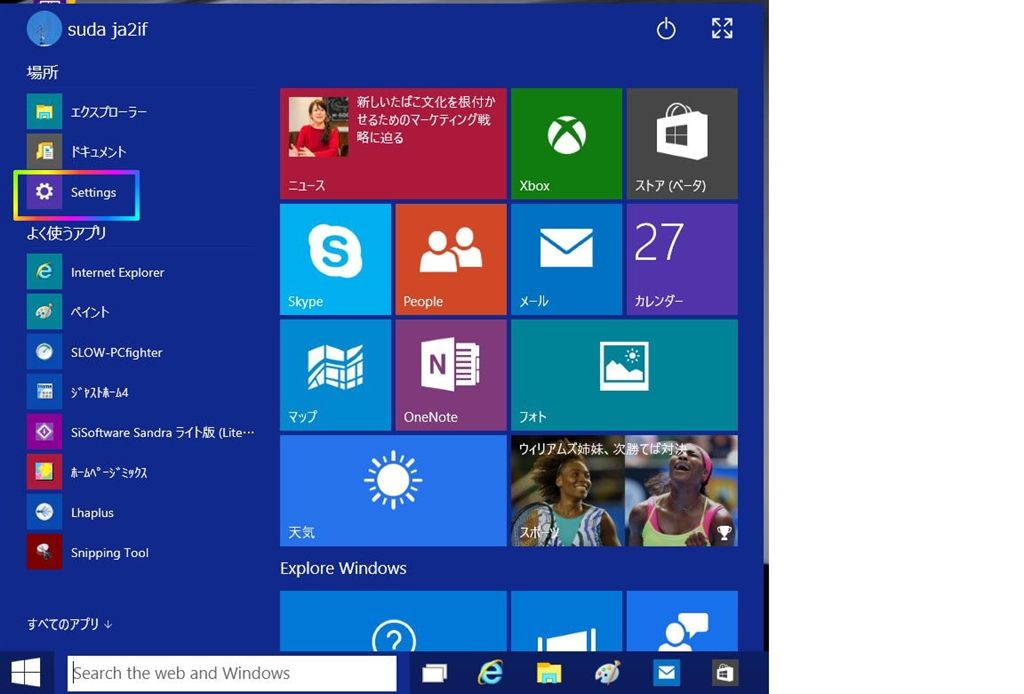Focus the Search the web and Windows box
The width and height of the screenshot is (1024, 694).
tap(232, 673)
